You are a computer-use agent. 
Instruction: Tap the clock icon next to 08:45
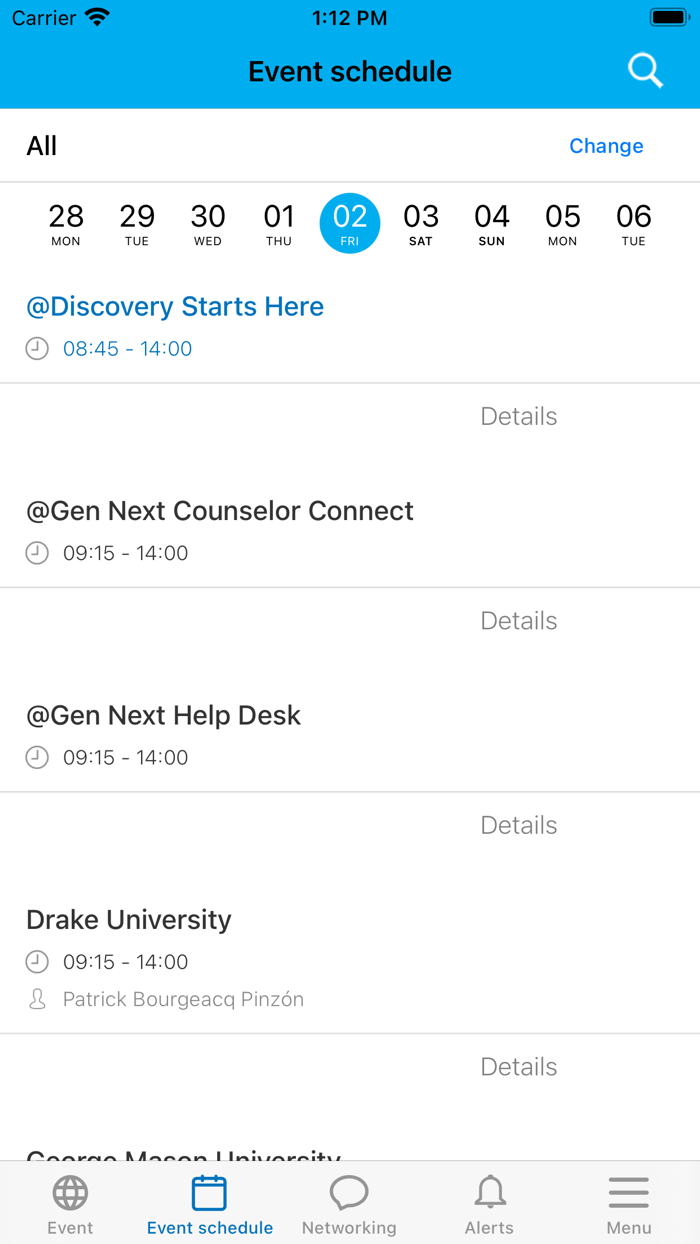coord(37,349)
